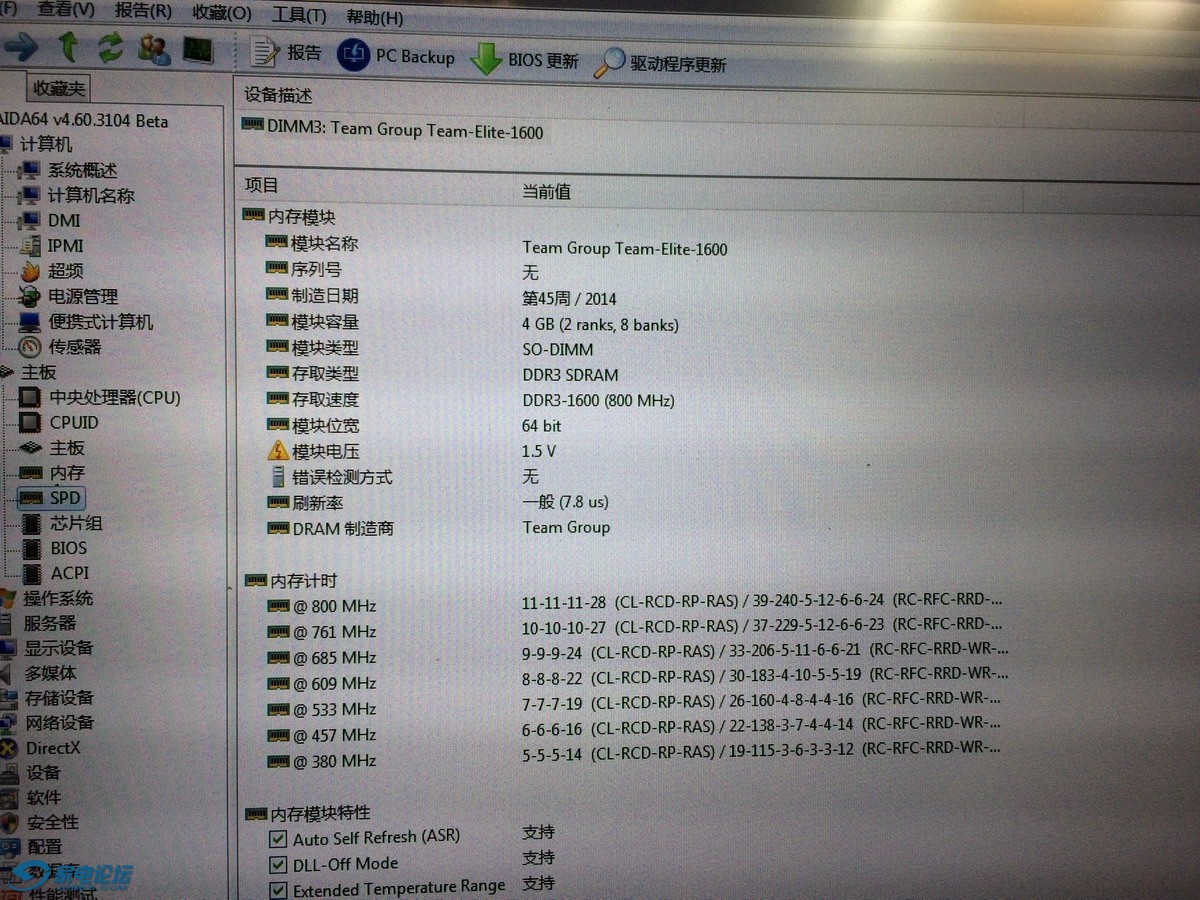Switch to the 收藏夹 tab

point(59,88)
